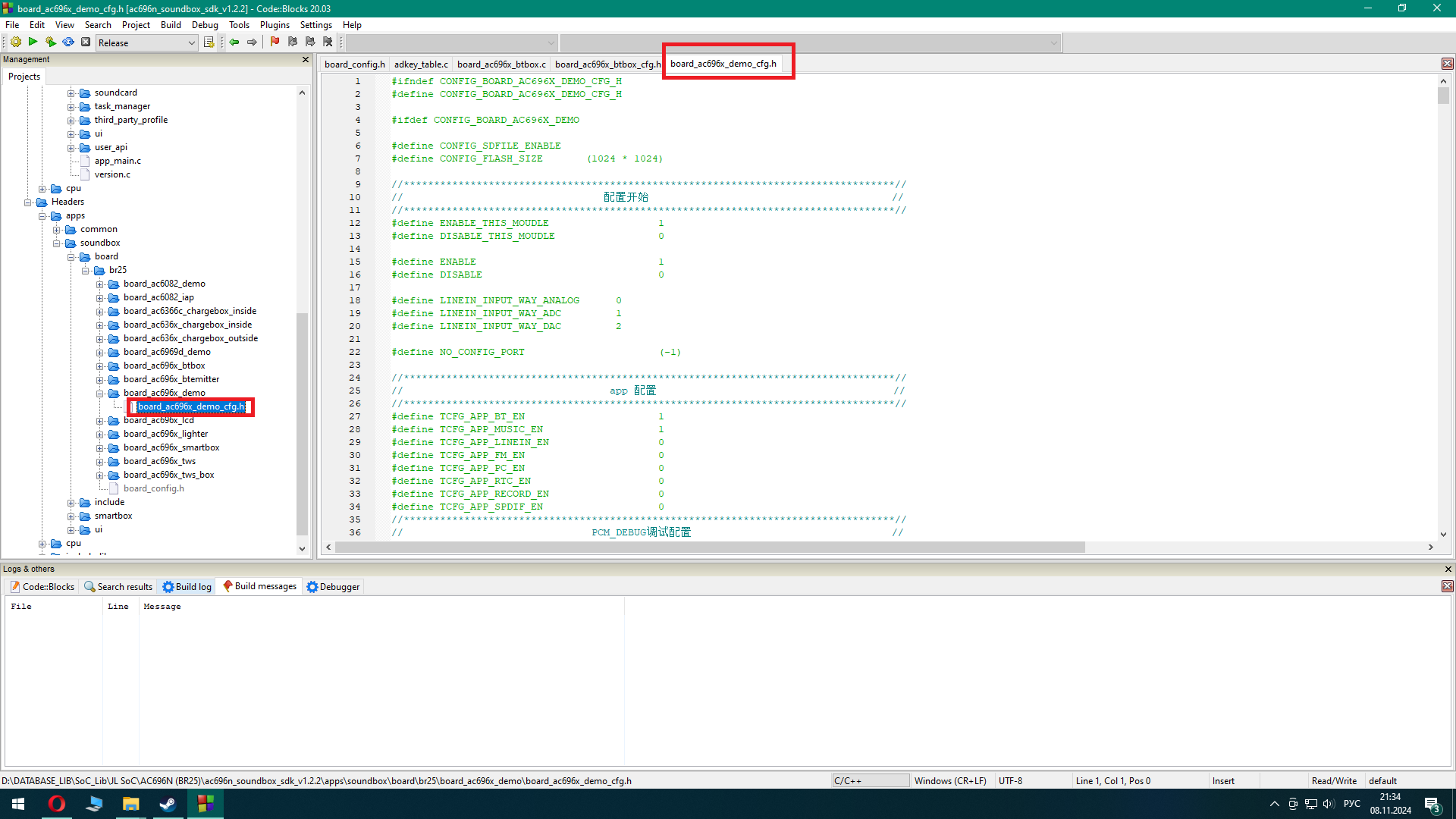The height and width of the screenshot is (819, 1456).
Task: Switch to the Build log tab
Action: [187, 587]
